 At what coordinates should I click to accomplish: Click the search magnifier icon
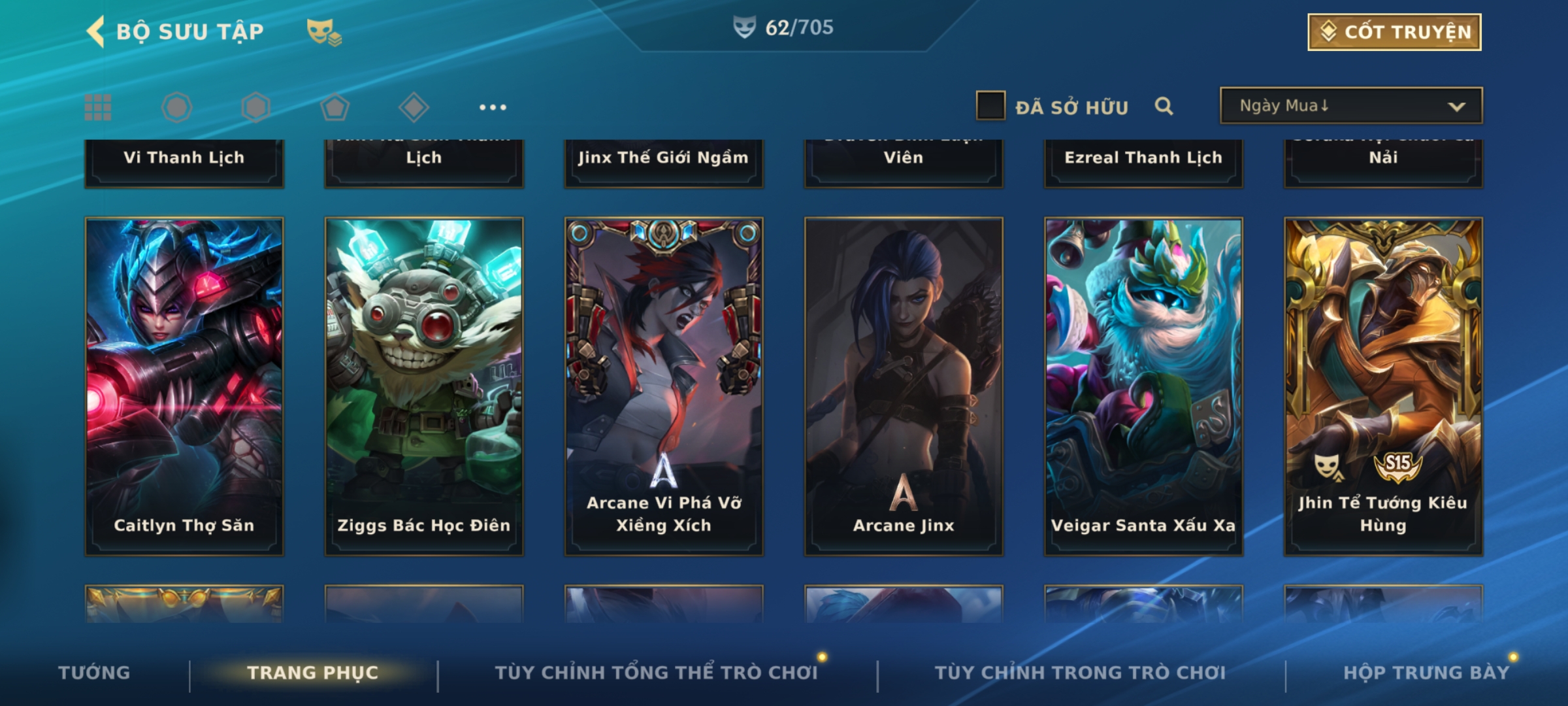point(1164,106)
